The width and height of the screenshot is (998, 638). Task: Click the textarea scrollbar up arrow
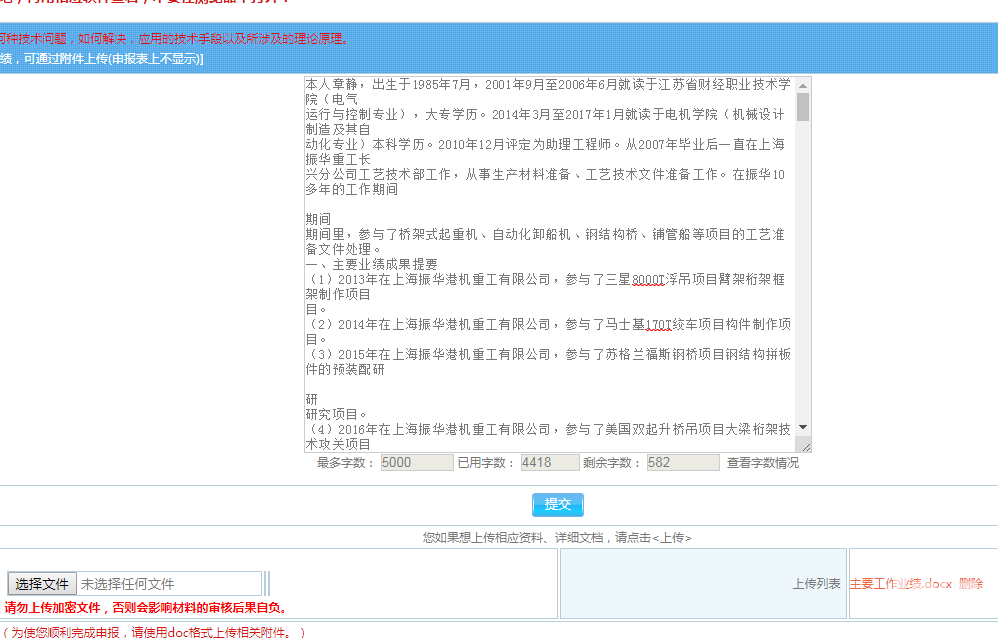(803, 85)
